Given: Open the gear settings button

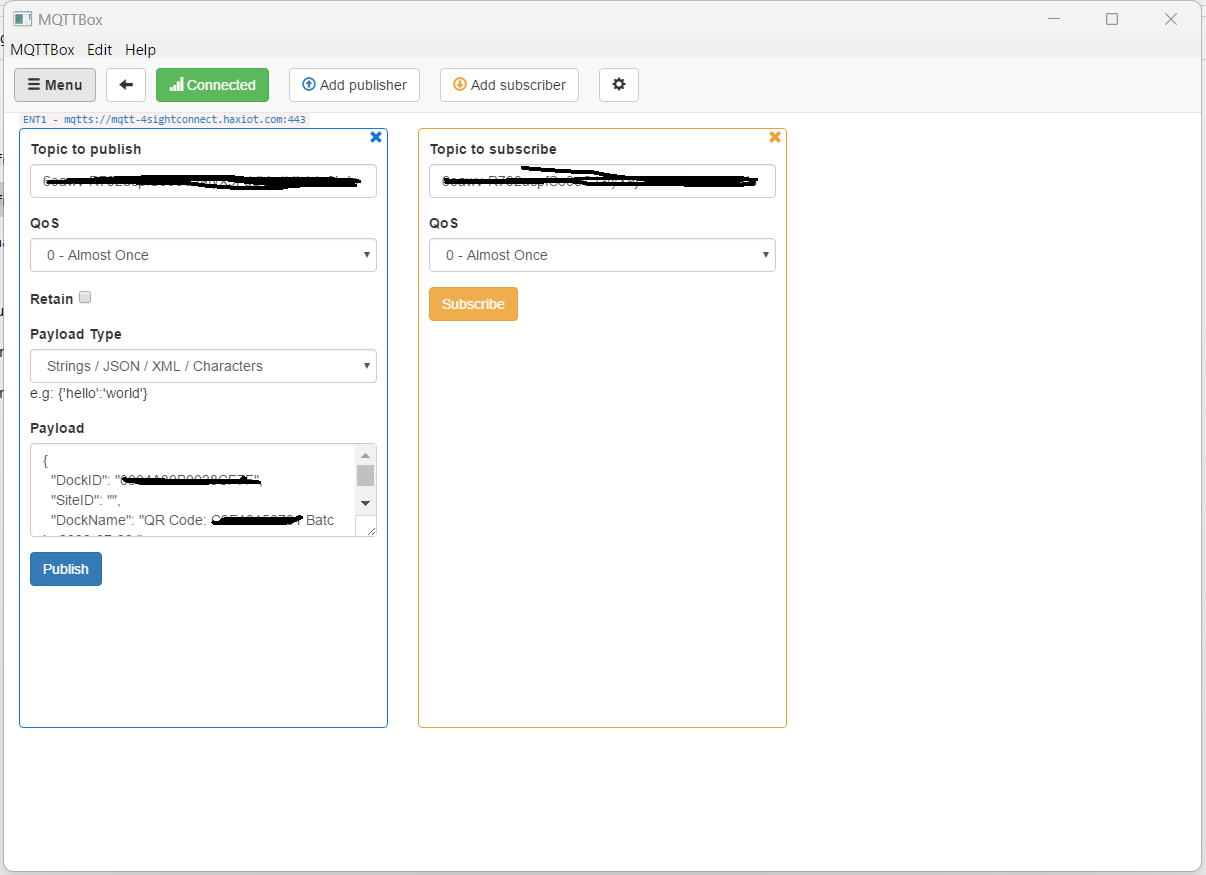Looking at the screenshot, I should click(619, 85).
